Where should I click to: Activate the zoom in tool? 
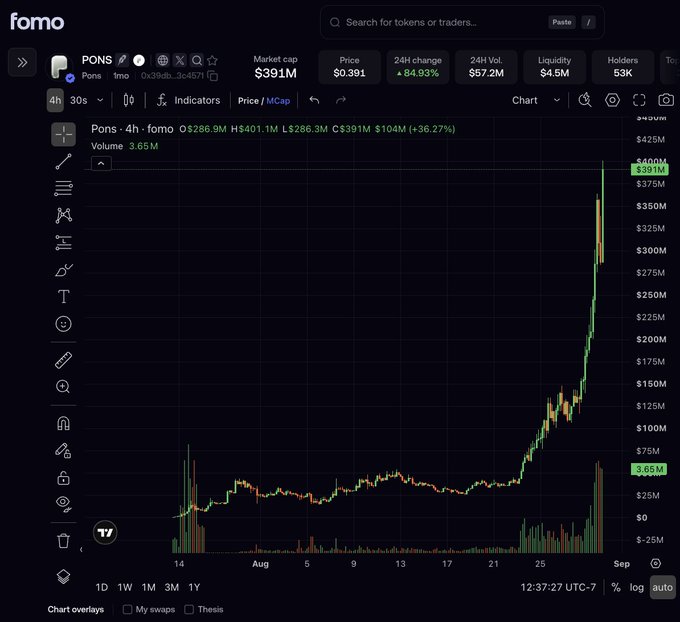pyautogui.click(x=63, y=386)
